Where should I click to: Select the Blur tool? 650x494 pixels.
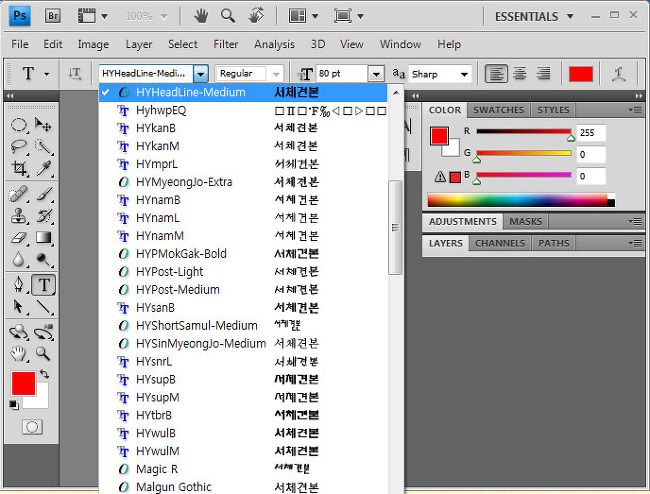19,259
